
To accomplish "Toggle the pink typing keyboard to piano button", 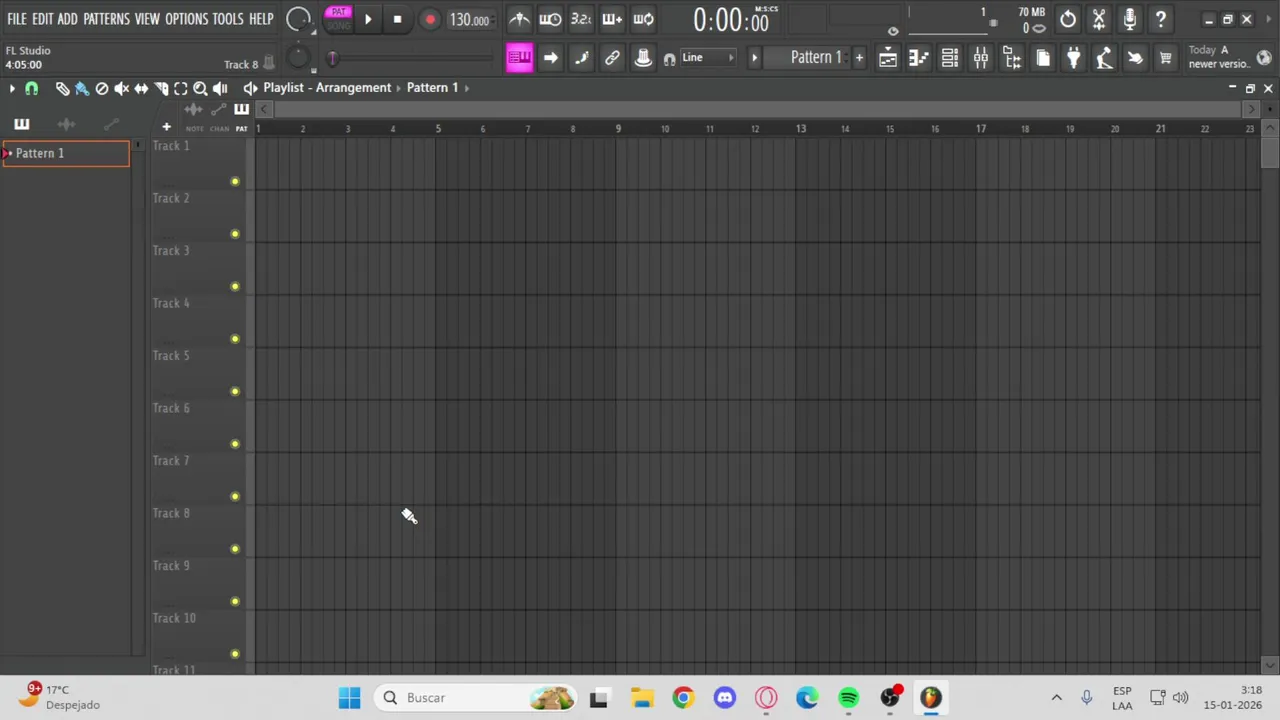I will [519, 58].
